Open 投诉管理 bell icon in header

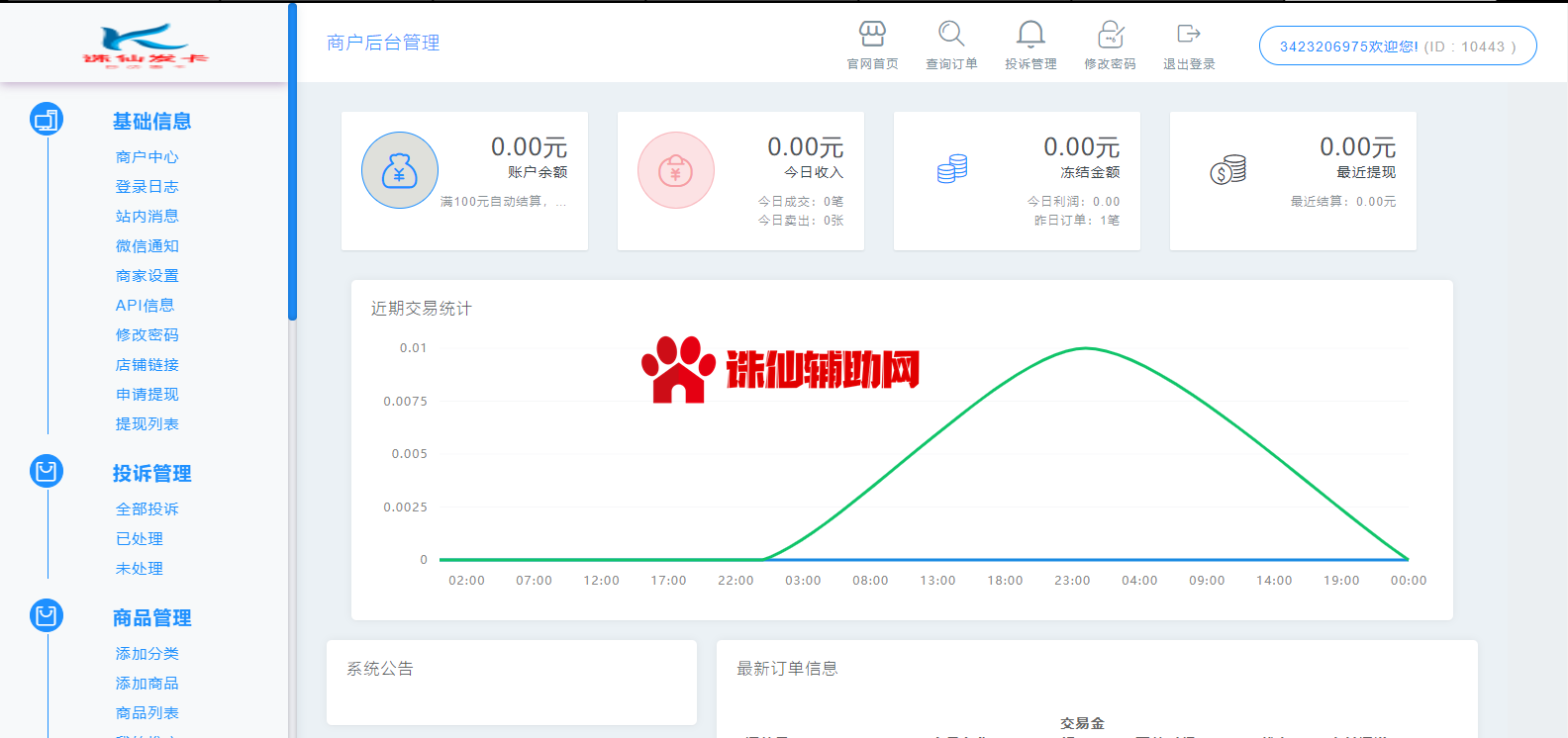(x=1030, y=35)
